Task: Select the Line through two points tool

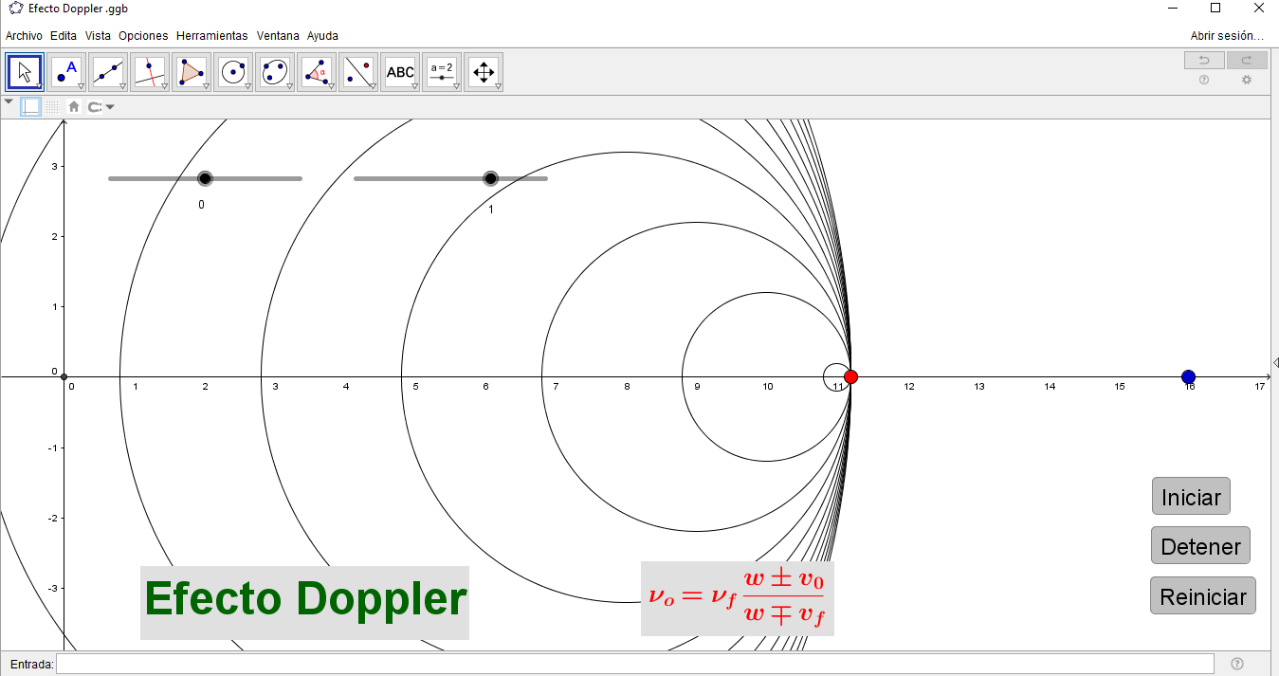Action: (x=108, y=72)
